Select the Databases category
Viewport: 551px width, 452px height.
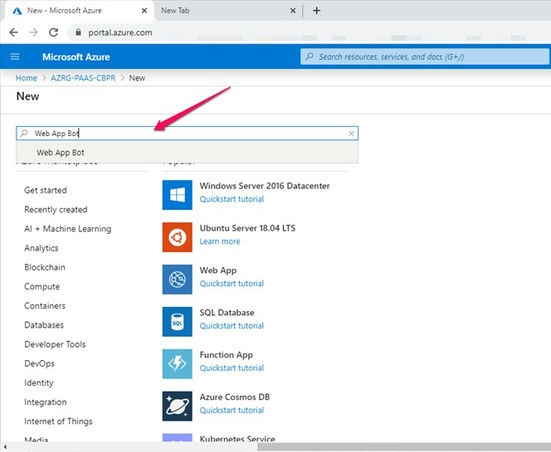[x=44, y=325]
